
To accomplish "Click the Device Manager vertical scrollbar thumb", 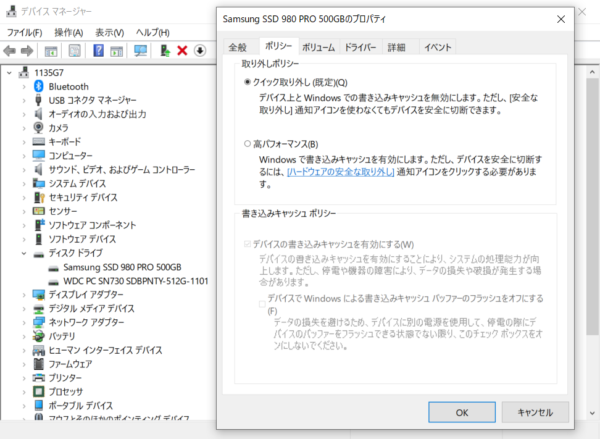I will tap(592, 207).
